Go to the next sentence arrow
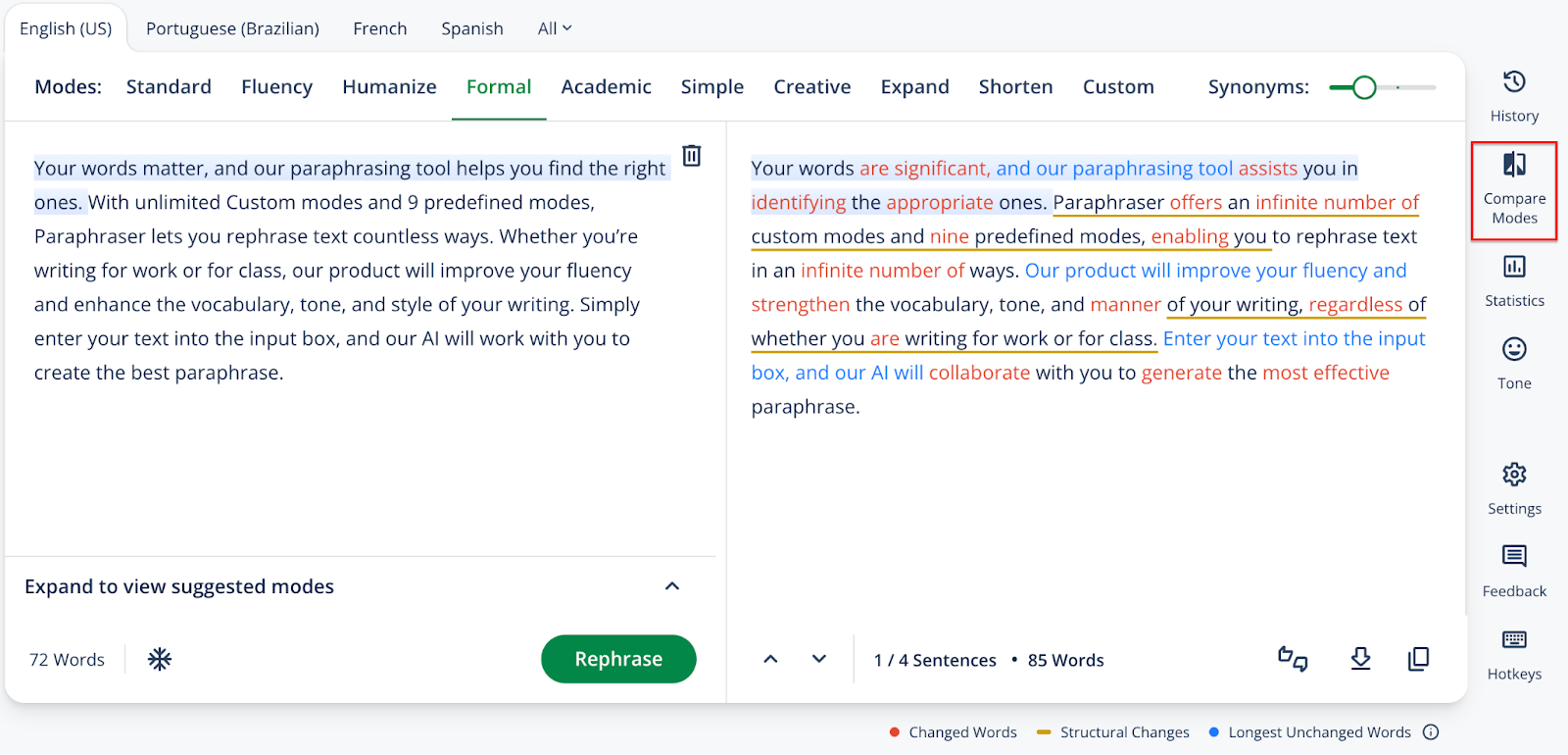 819,659
